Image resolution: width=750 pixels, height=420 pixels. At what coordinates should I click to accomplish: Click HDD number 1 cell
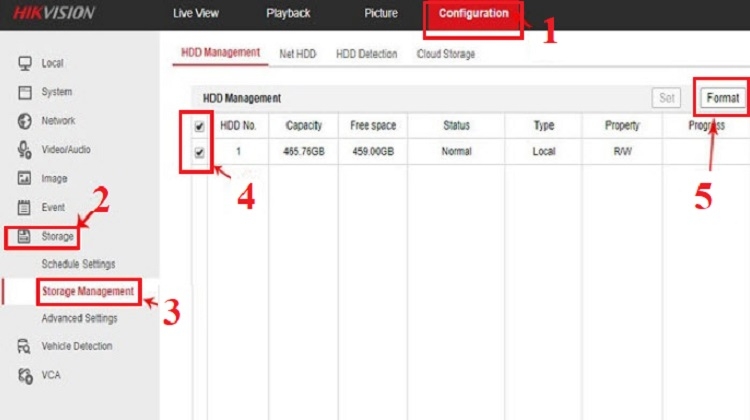[x=238, y=152]
